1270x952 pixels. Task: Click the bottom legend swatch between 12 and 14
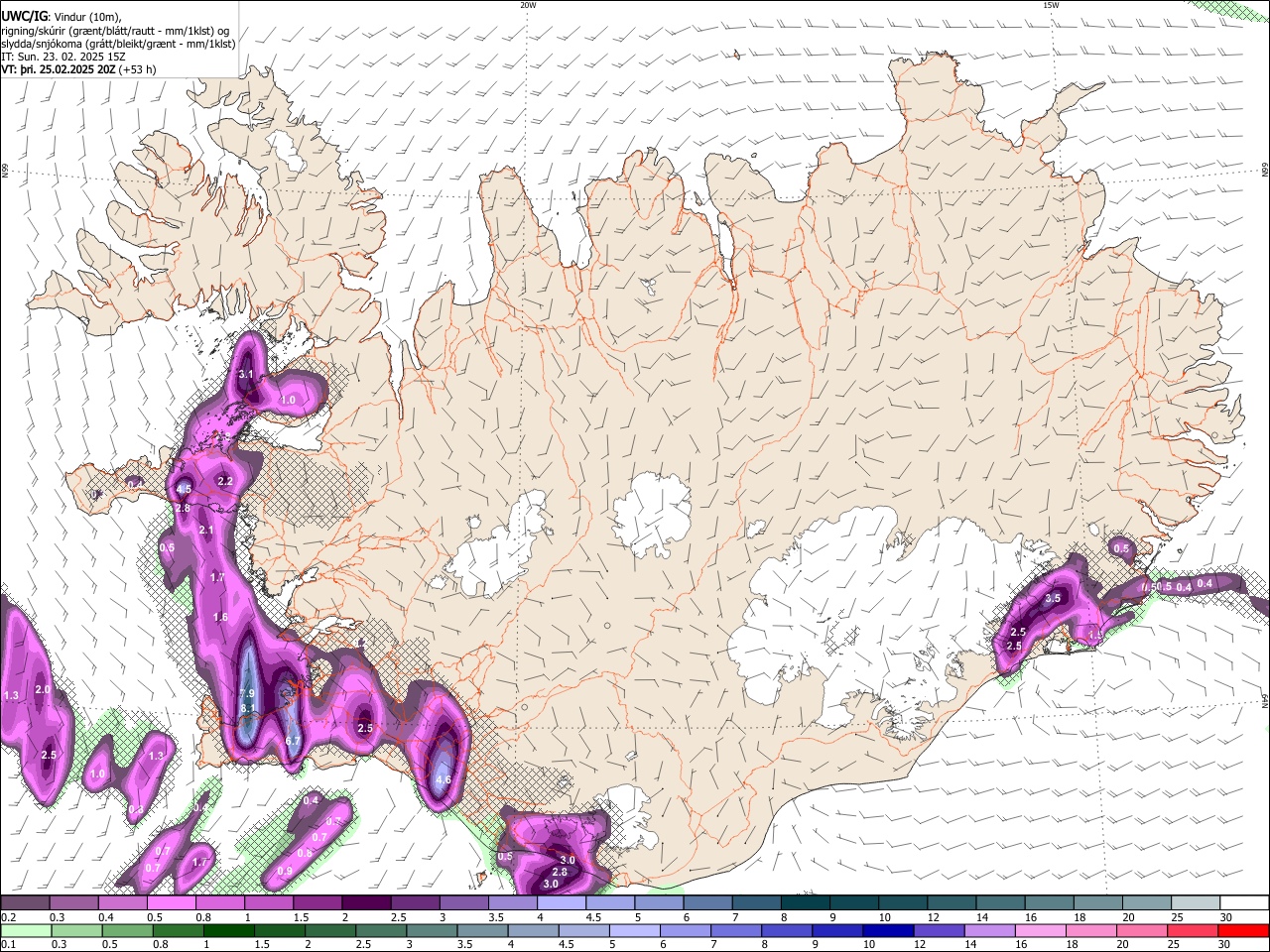click(940, 930)
